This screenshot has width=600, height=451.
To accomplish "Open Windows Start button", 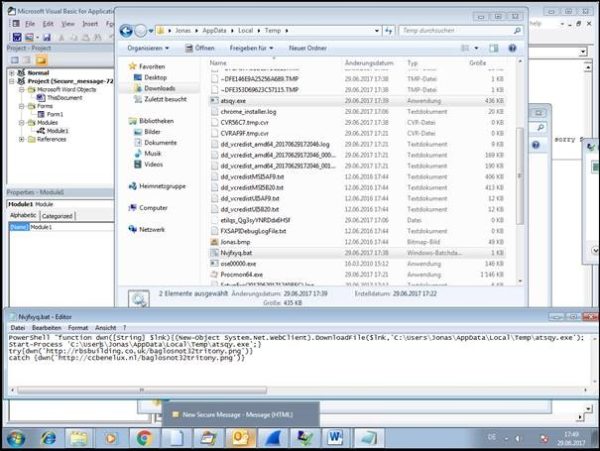I will tap(16, 438).
